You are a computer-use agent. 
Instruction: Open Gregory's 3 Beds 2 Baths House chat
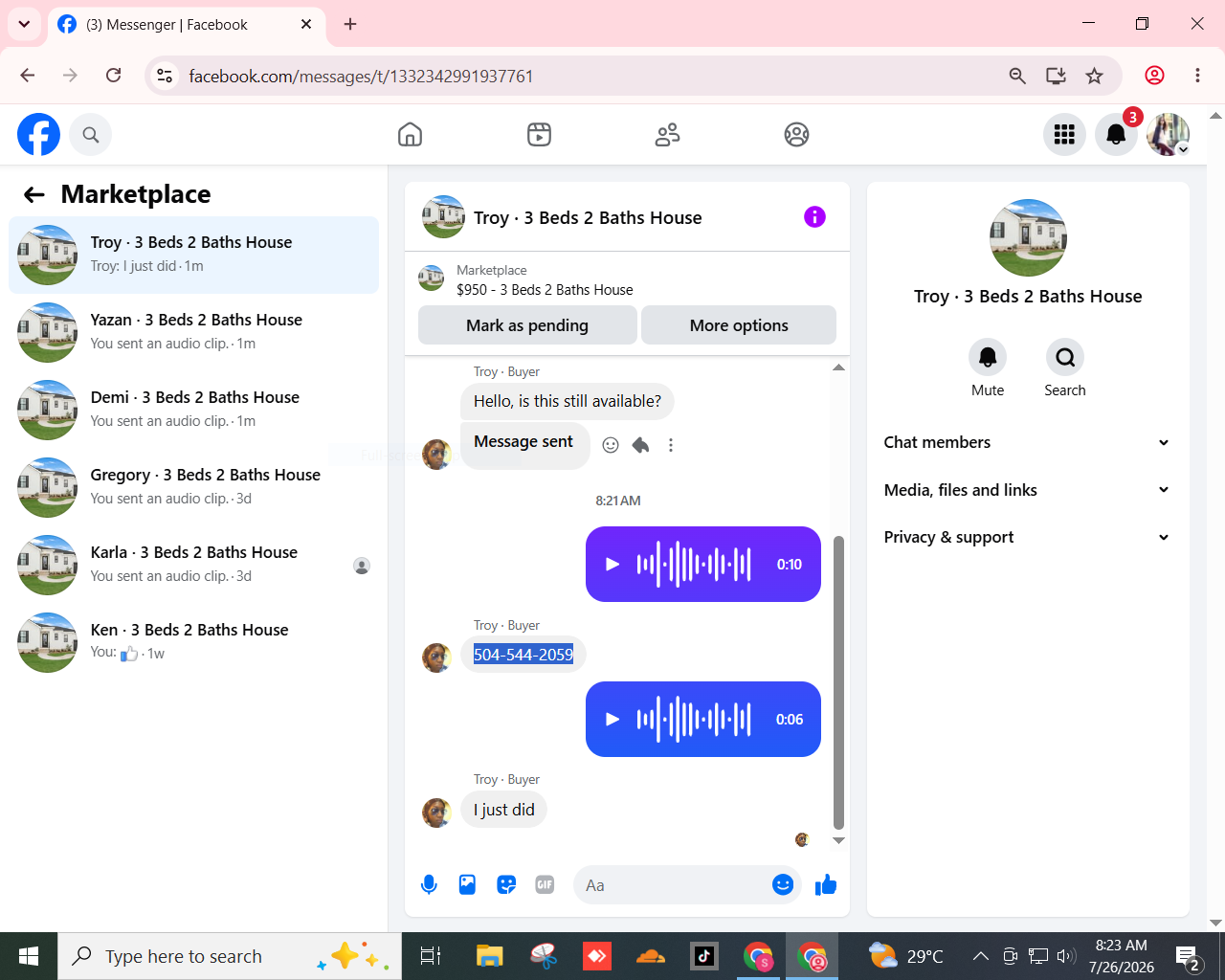(x=194, y=488)
